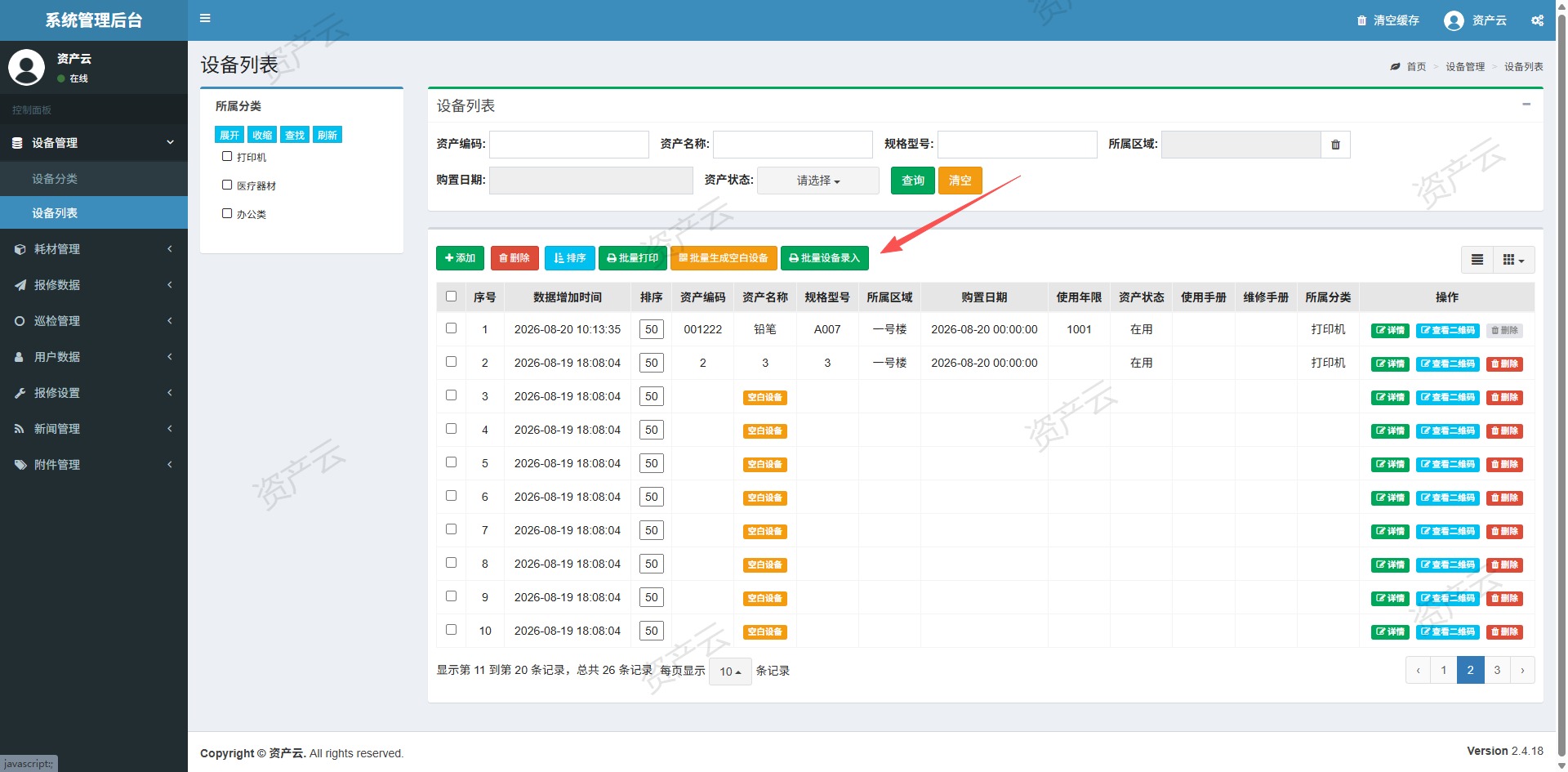
Task: Click the 批量设备录入 button
Action: click(825, 258)
